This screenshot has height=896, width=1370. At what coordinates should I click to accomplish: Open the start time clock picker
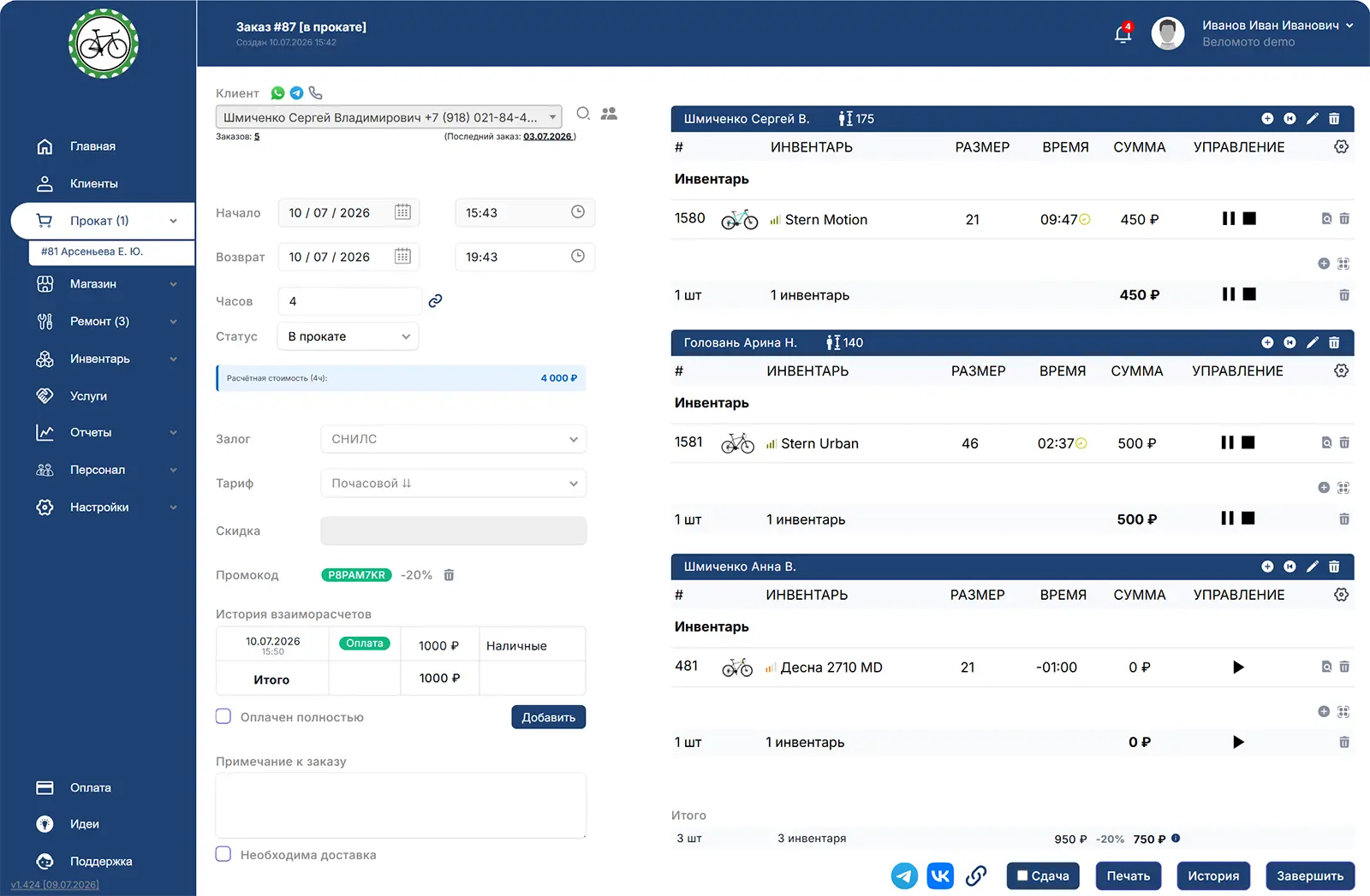click(578, 212)
